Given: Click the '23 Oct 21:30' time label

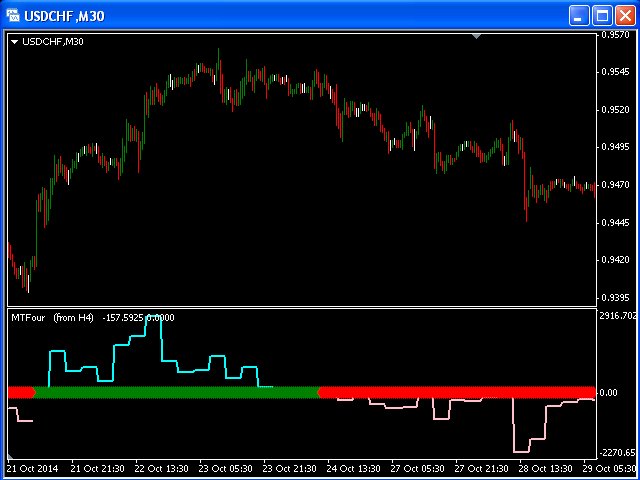Looking at the screenshot, I should point(290,468).
